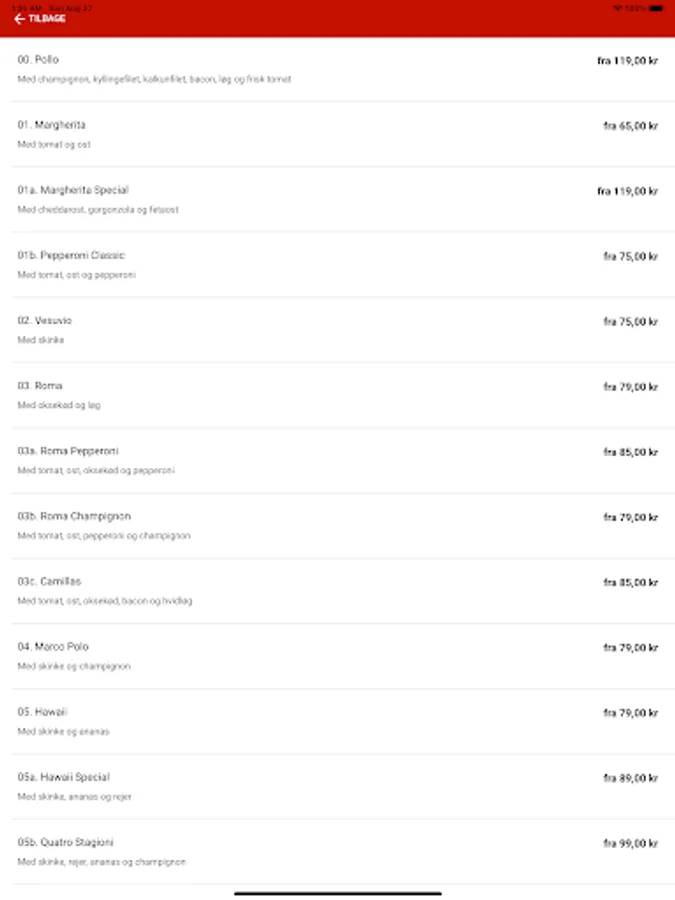The width and height of the screenshot is (675, 900).
Task: Select 03b. Roma Champignon
Action: [x=338, y=525]
